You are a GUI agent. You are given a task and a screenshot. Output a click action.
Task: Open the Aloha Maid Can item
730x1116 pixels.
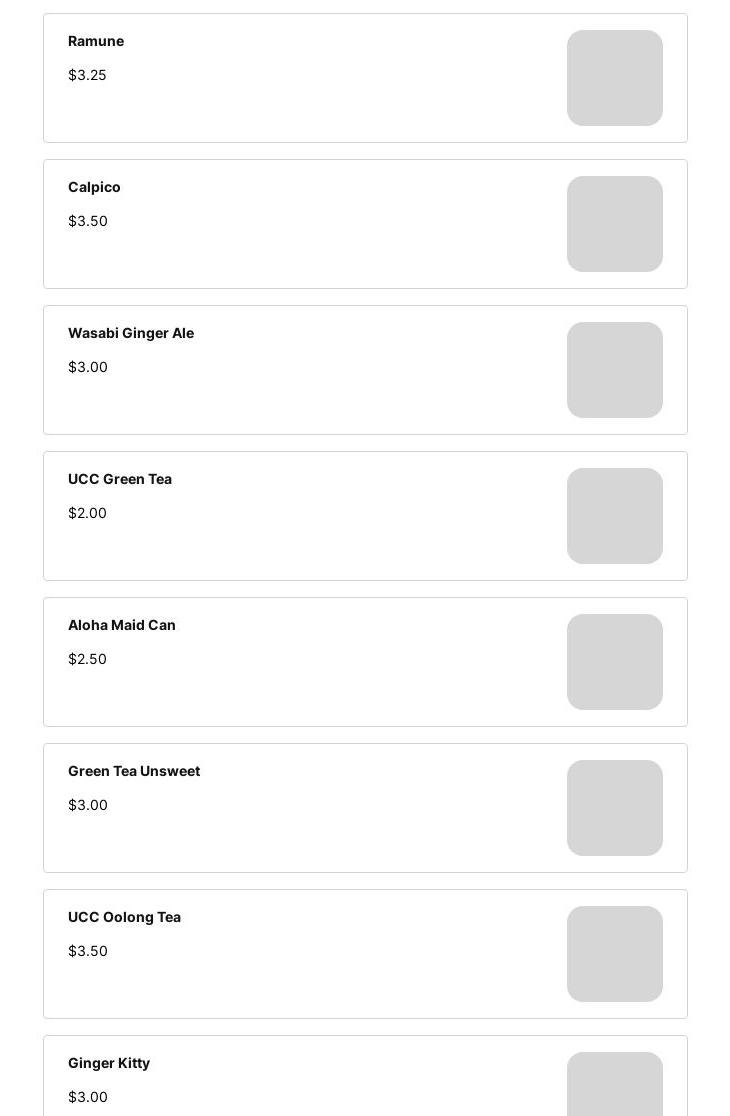tap(122, 625)
